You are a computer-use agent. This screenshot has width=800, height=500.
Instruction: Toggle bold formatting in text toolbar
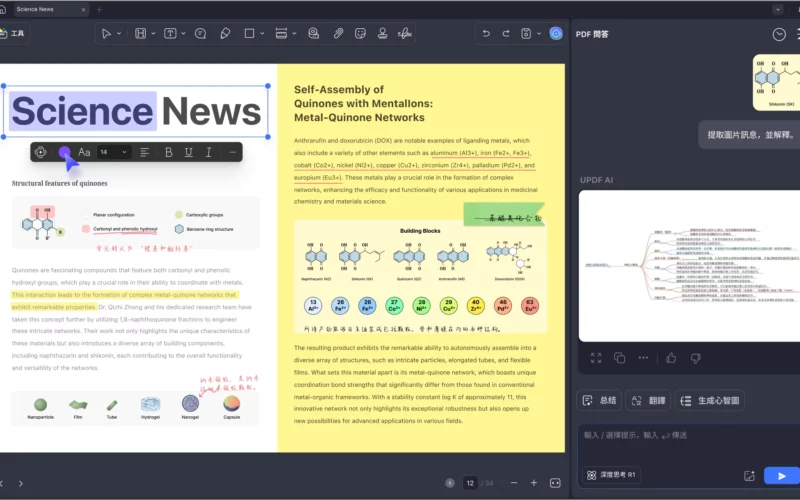168,152
